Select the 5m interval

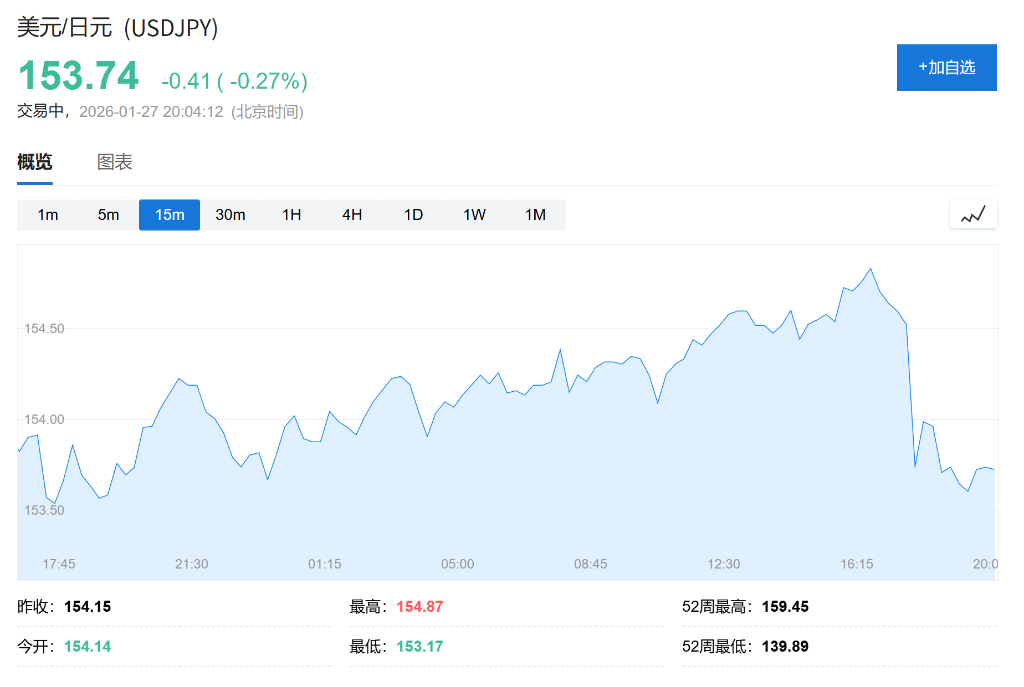pyautogui.click(x=108, y=215)
